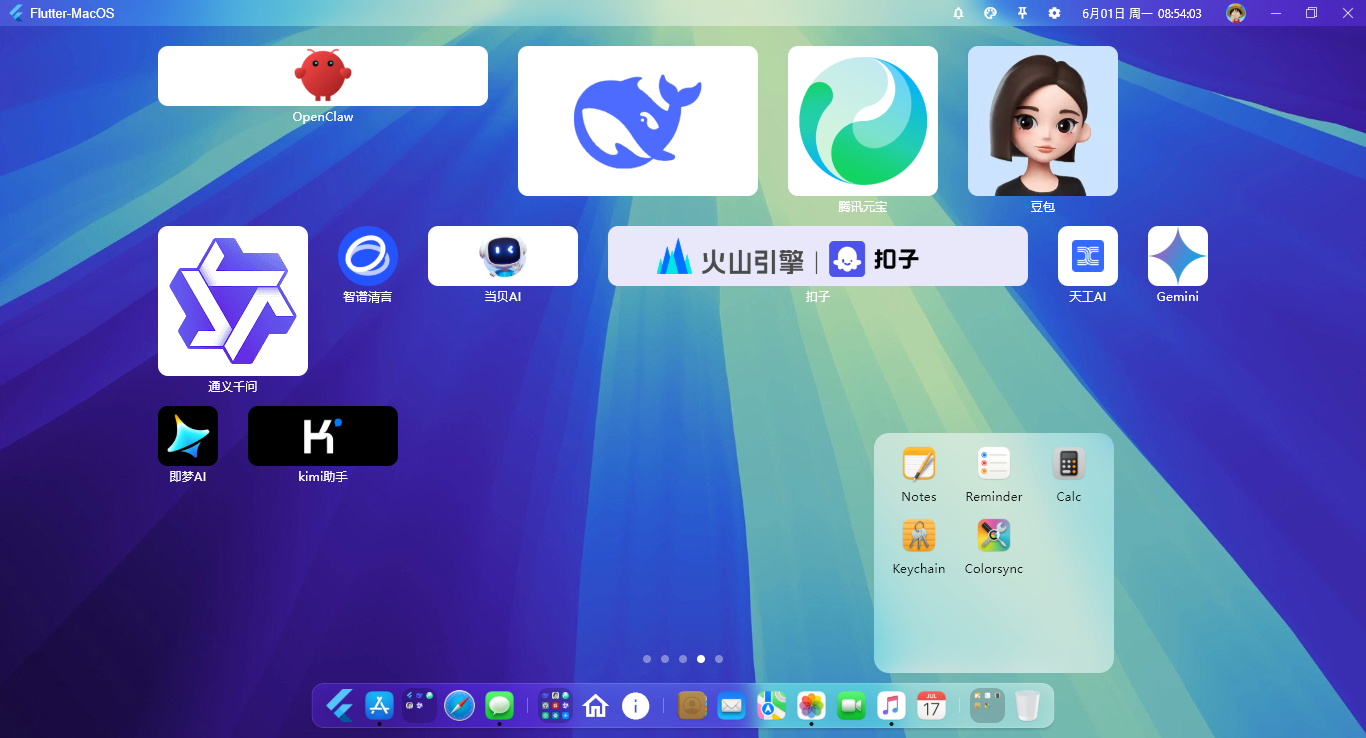Open the Launchpad grid folder in dock

pyautogui.click(x=556, y=706)
